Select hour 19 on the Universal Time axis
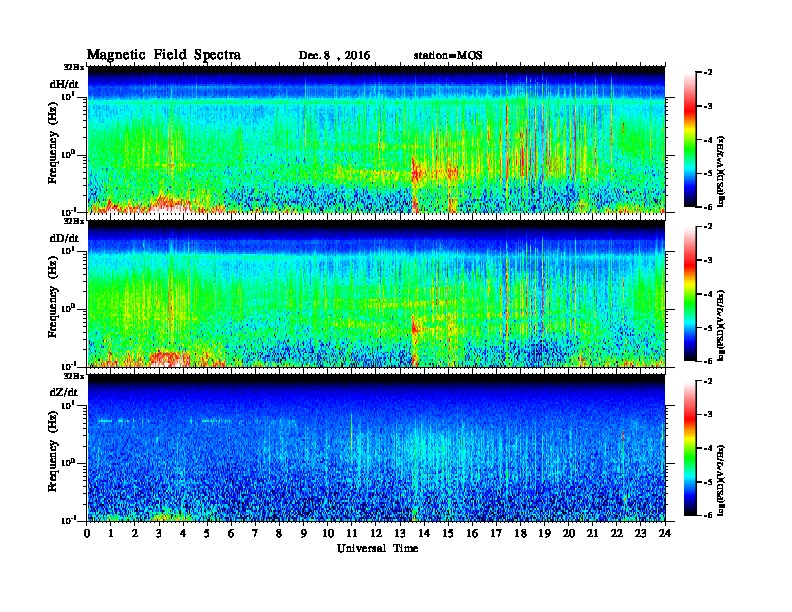Viewport: 792px width, 612px height. click(x=544, y=534)
